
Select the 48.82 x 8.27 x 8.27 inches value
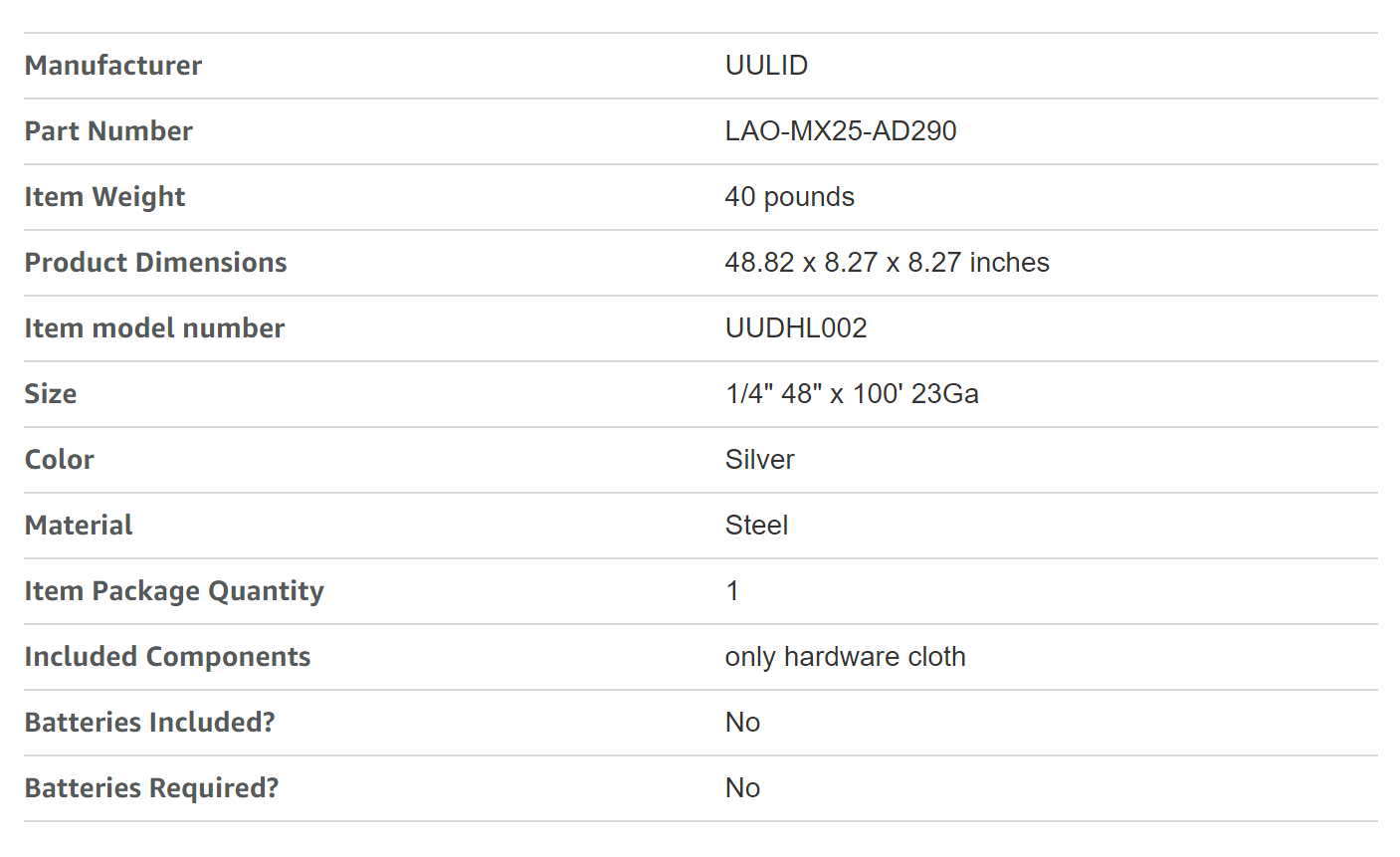[x=887, y=263]
